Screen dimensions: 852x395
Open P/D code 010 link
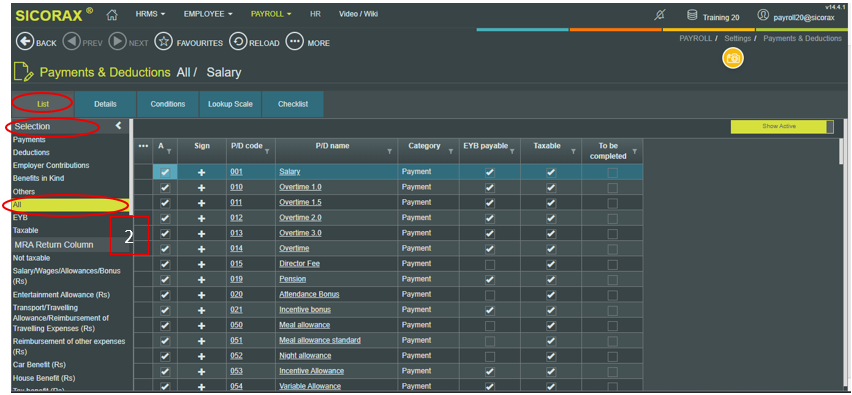(236, 187)
